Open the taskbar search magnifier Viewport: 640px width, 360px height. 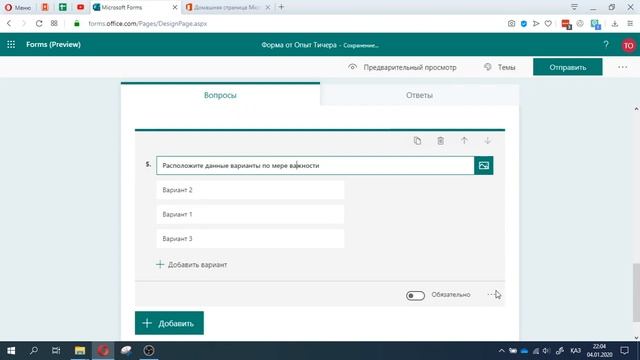[x=34, y=351]
